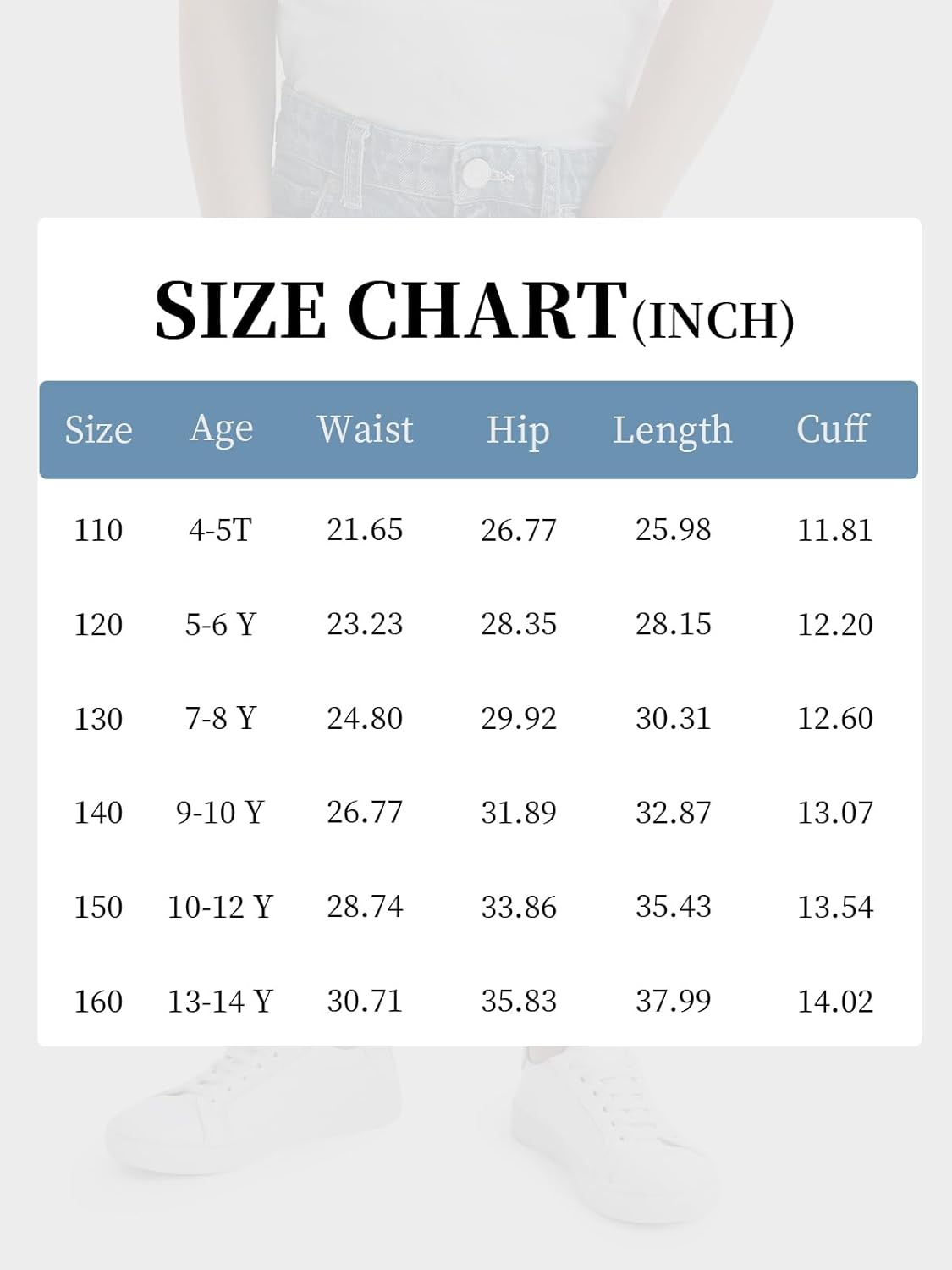Image resolution: width=952 pixels, height=1270 pixels.
Task: Select size 120 row label
Action: point(98,625)
